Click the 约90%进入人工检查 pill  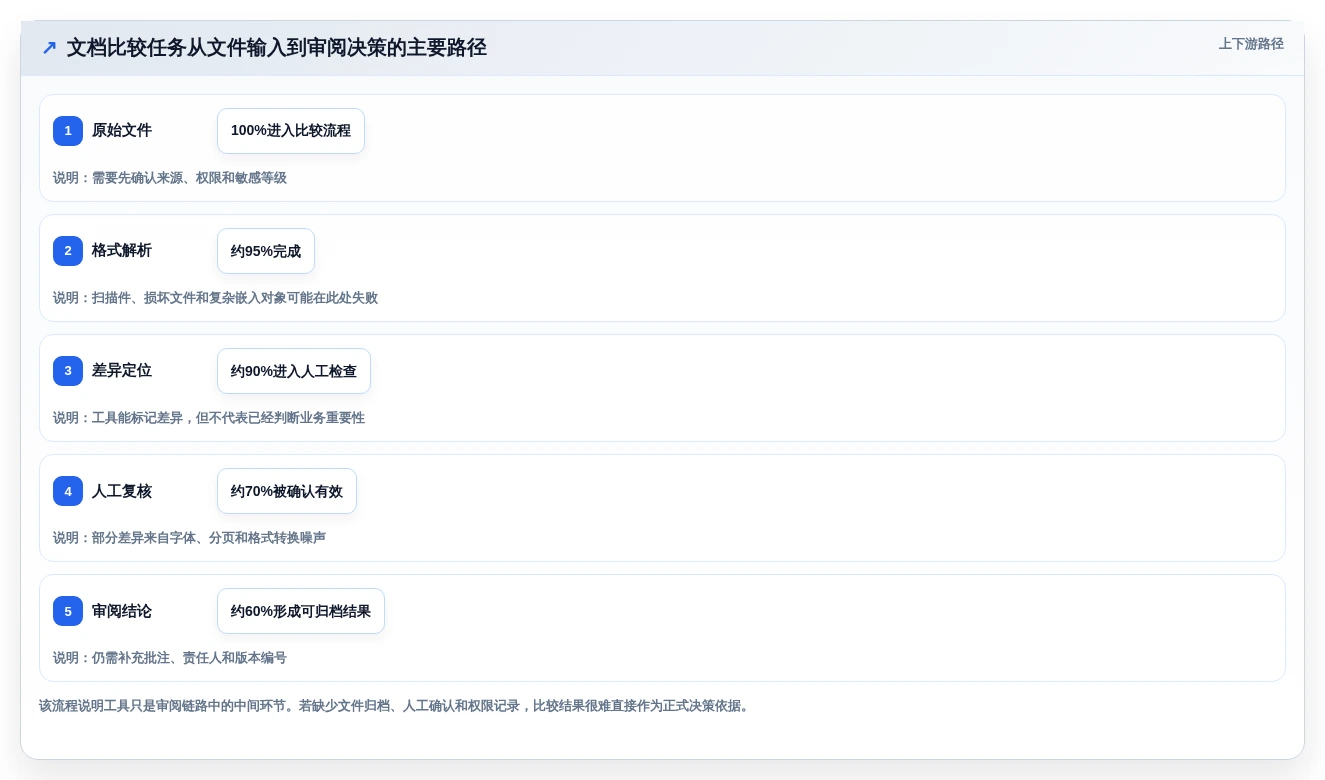294,371
